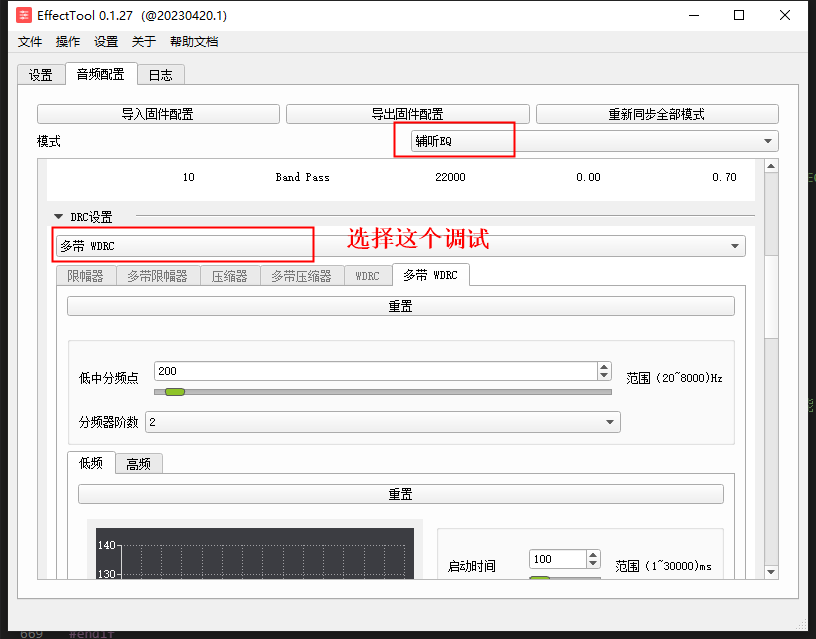
Task: Switch to the 设置 tab
Action: [x=41, y=75]
